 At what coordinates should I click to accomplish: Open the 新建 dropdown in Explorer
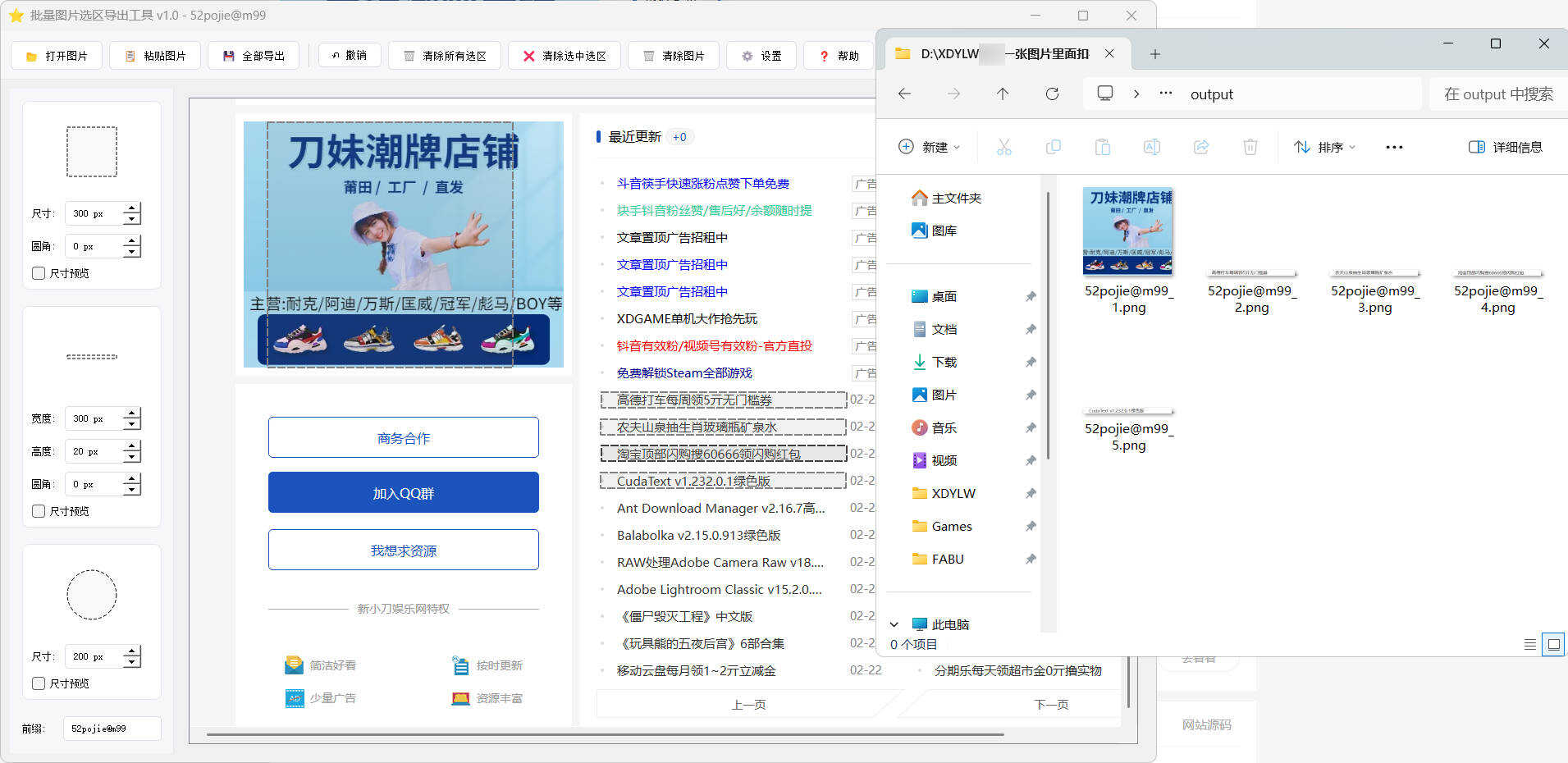(x=929, y=147)
